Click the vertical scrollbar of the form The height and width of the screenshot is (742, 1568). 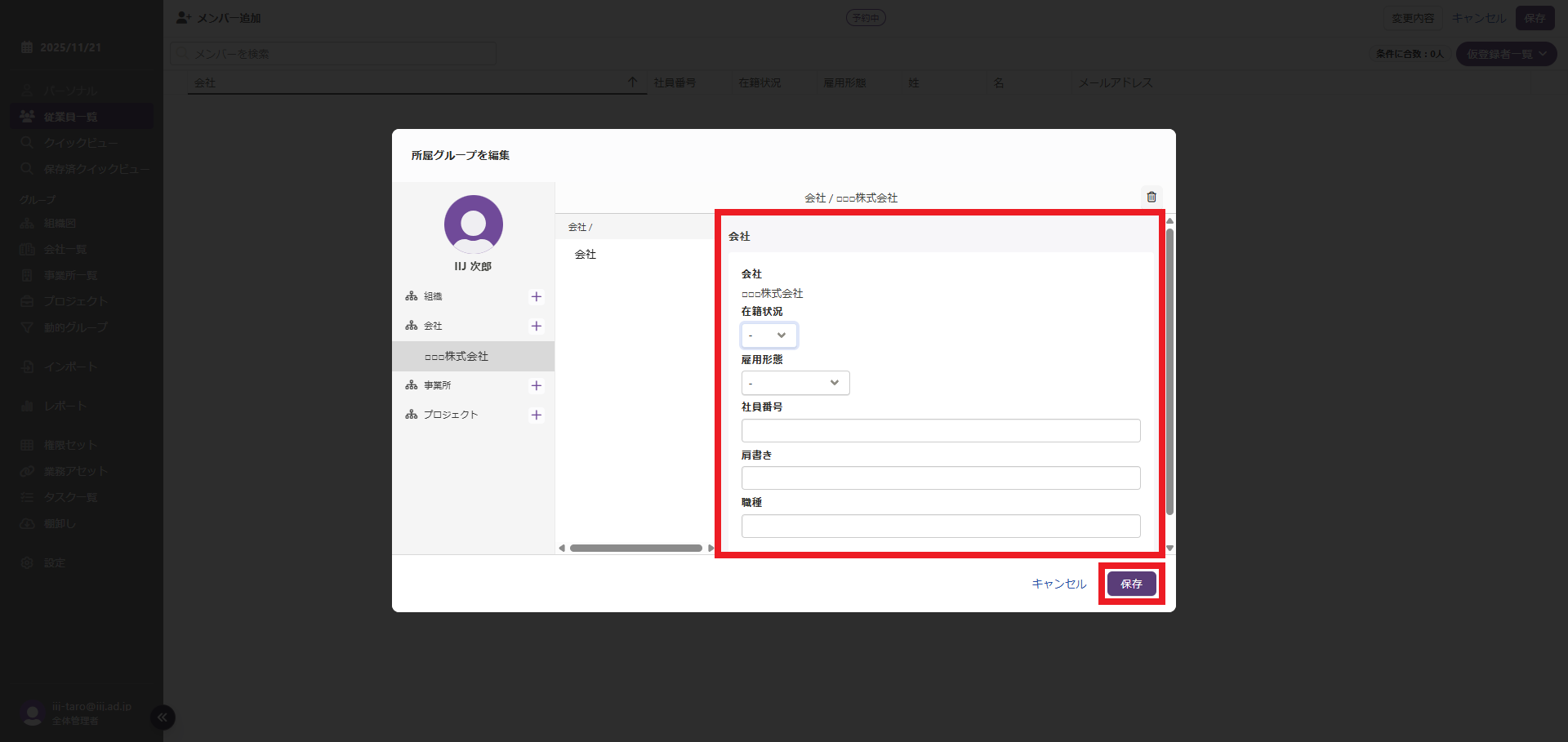[x=1169, y=371]
